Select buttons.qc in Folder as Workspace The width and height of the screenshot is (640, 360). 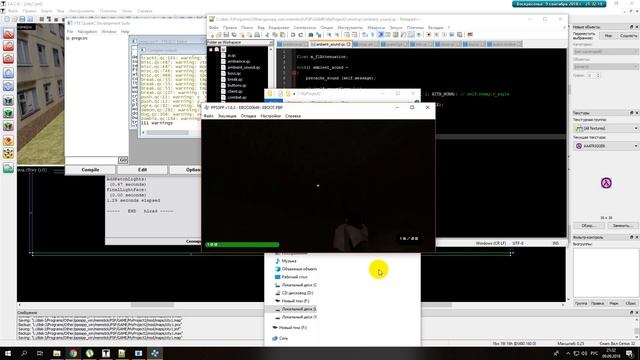(x=237, y=85)
